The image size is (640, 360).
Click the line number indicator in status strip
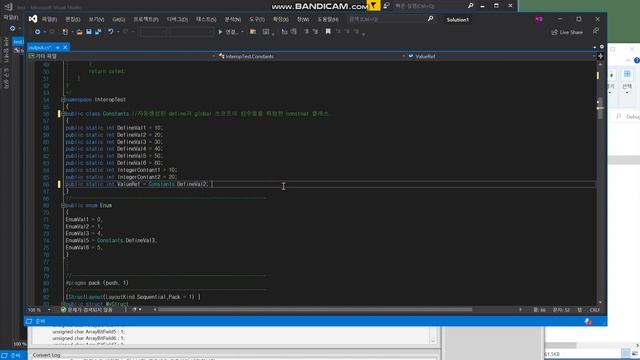pos(539,310)
